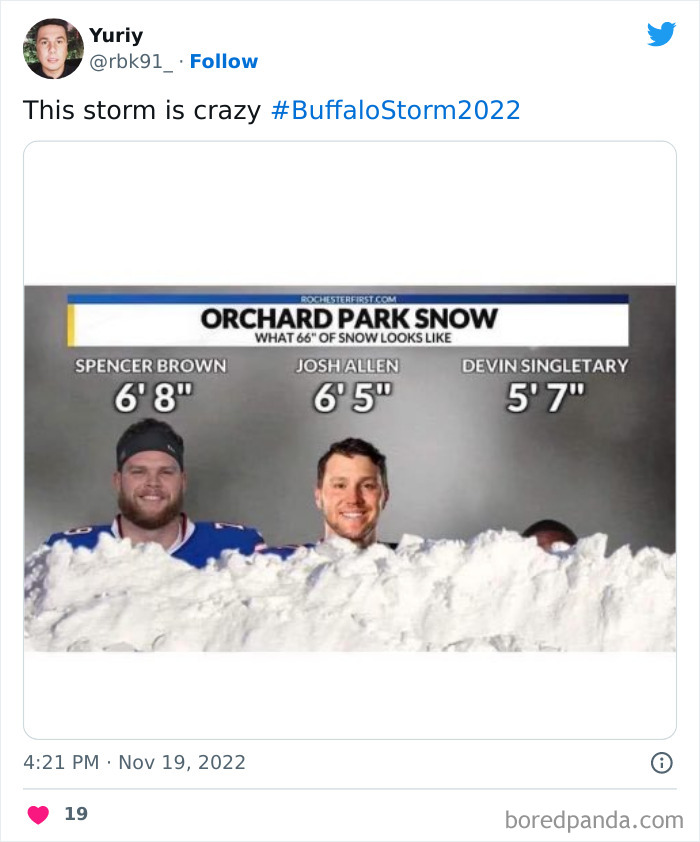Open the tweet timestamp Nov 19, 2022

click(x=179, y=762)
